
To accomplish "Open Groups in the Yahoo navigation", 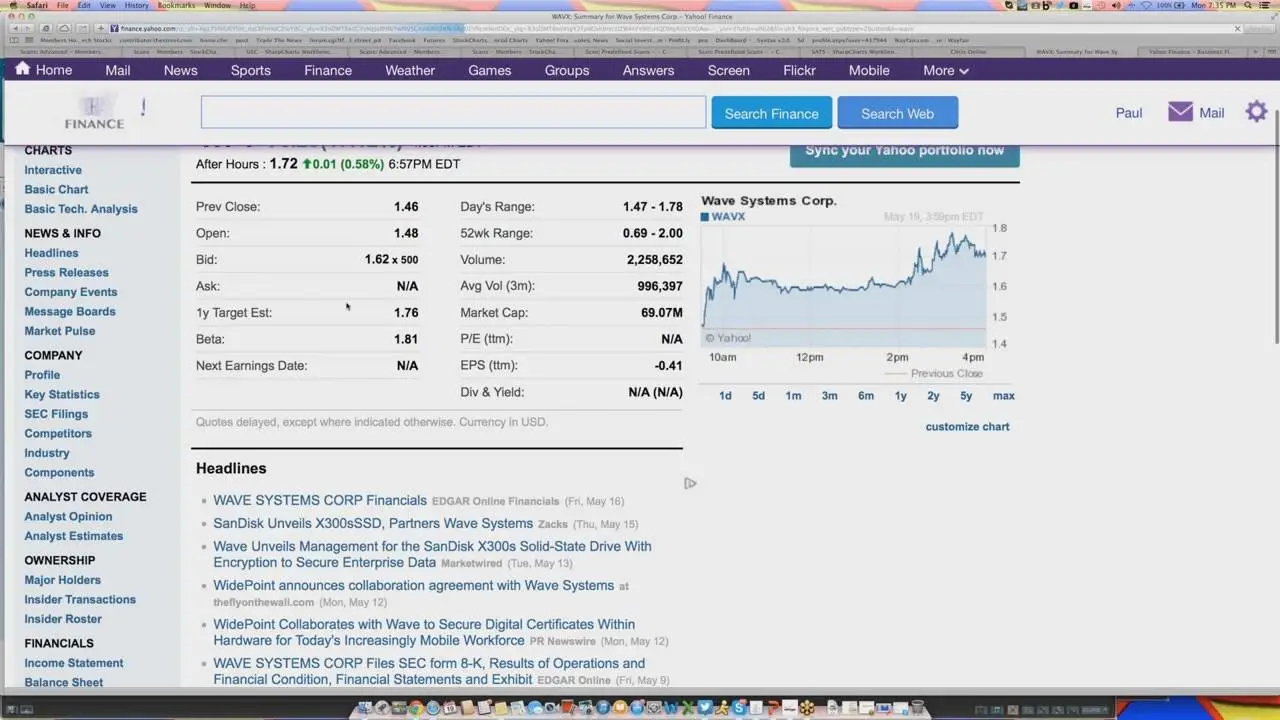I will (x=567, y=70).
